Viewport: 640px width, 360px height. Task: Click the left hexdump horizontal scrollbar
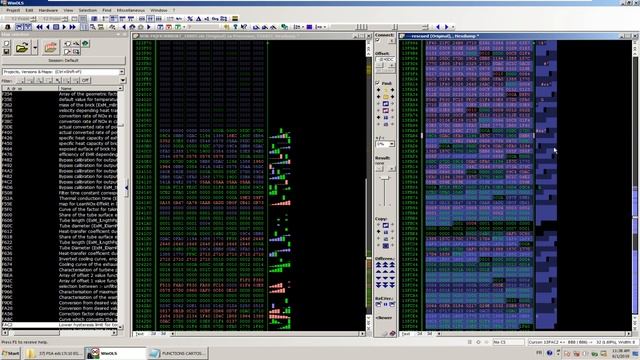pos(267,333)
